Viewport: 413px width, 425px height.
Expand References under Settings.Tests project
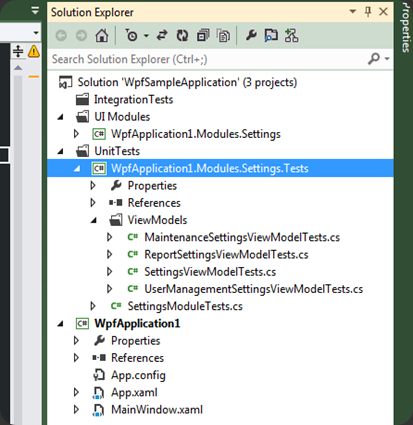click(93, 203)
